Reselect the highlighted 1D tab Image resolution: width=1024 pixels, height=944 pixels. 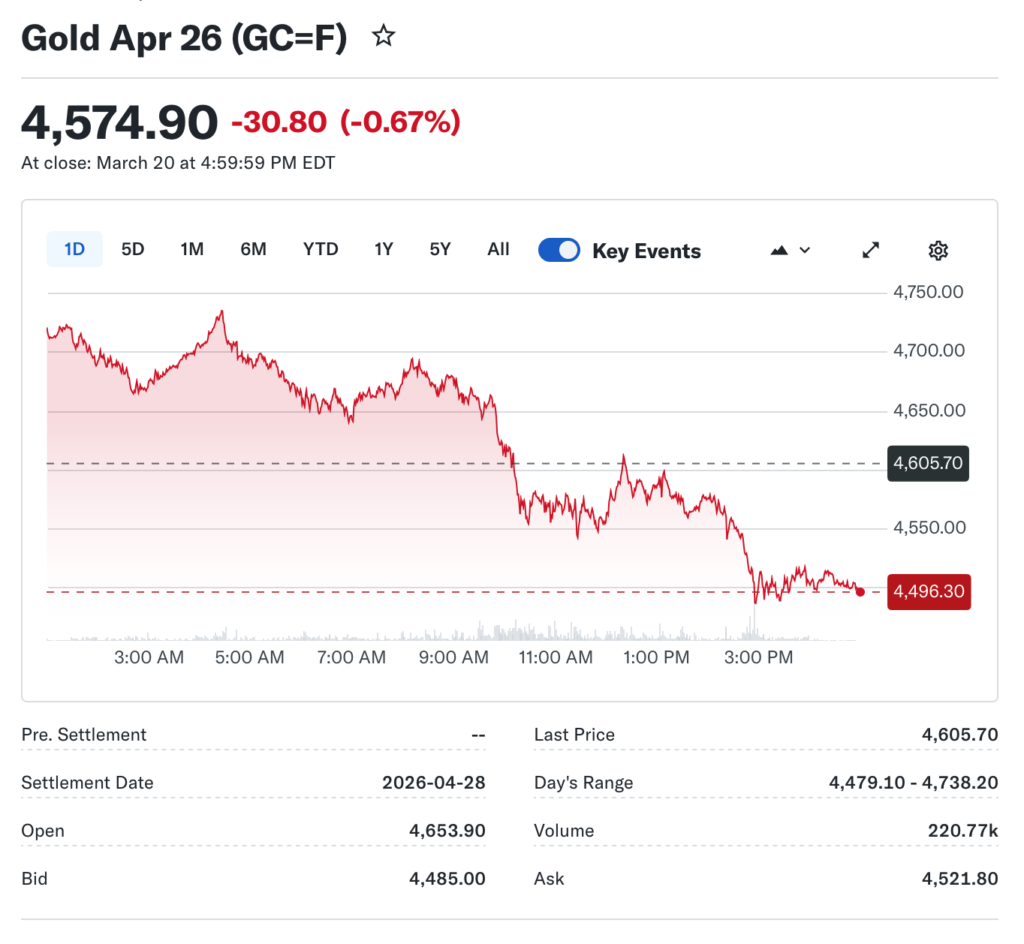[74, 249]
